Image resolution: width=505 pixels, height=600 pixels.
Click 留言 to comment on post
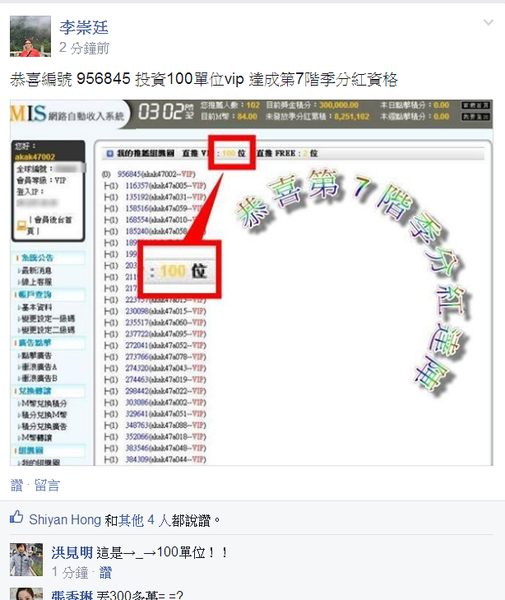tap(47, 485)
